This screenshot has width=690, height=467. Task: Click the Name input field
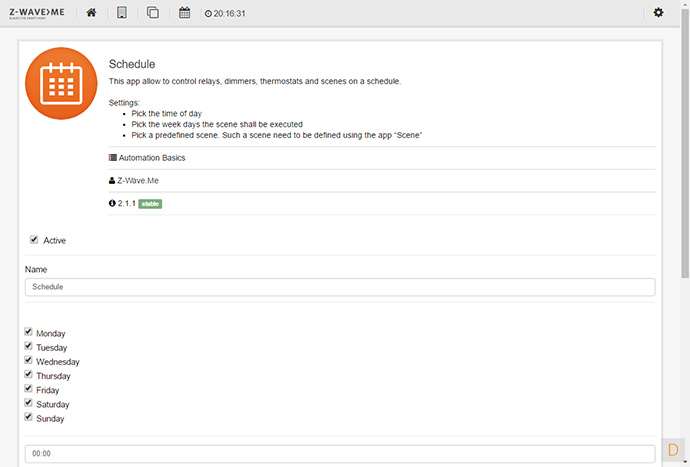340,287
